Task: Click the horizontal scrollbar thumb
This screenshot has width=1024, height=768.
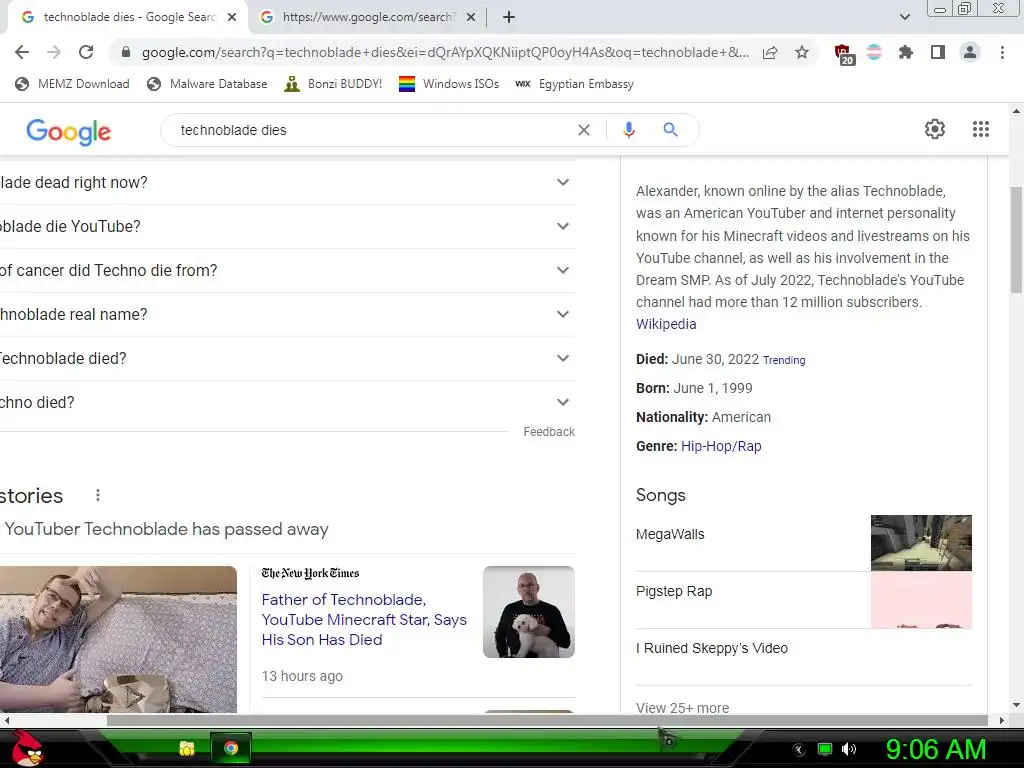Action: point(547,720)
